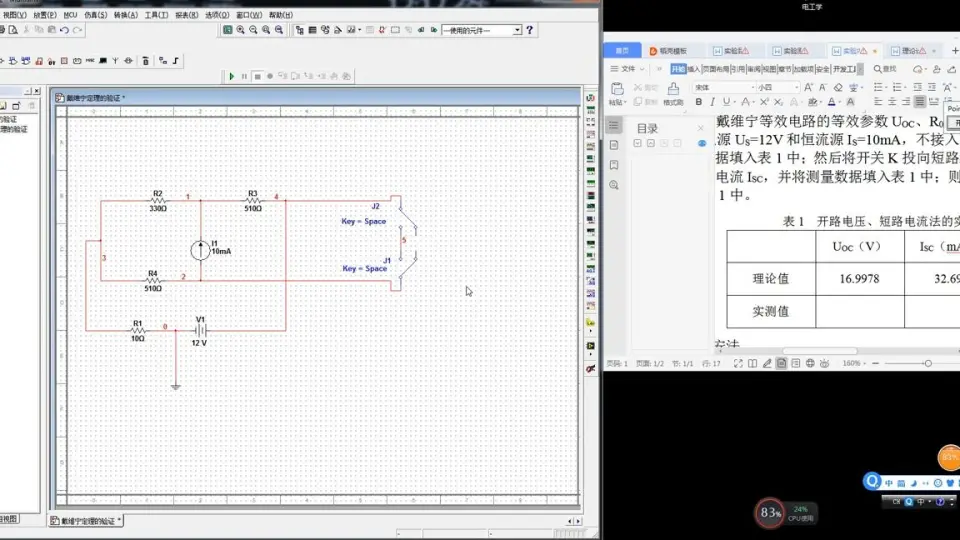960x540 pixels.
Task: Toggle underline formatting in WPS
Action: (726, 102)
